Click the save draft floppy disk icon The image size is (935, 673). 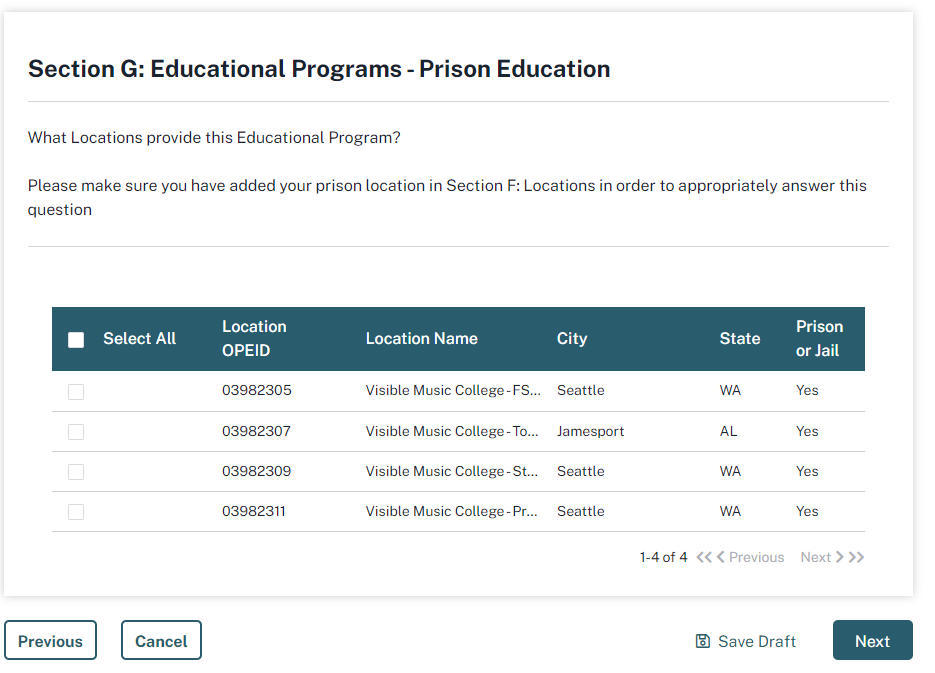tap(703, 641)
